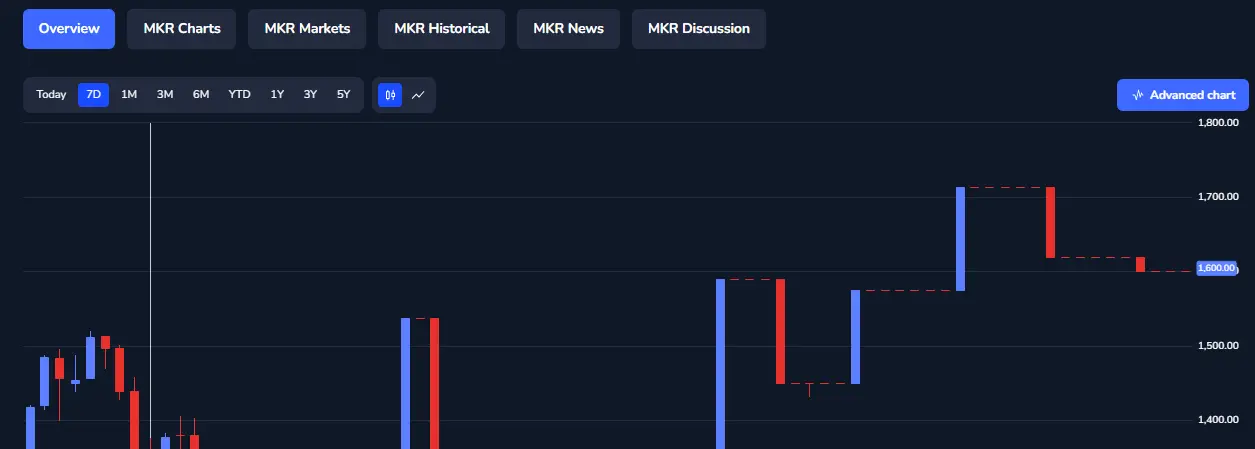Open MKR Historical tab
This screenshot has height=449, width=1255.
point(441,29)
